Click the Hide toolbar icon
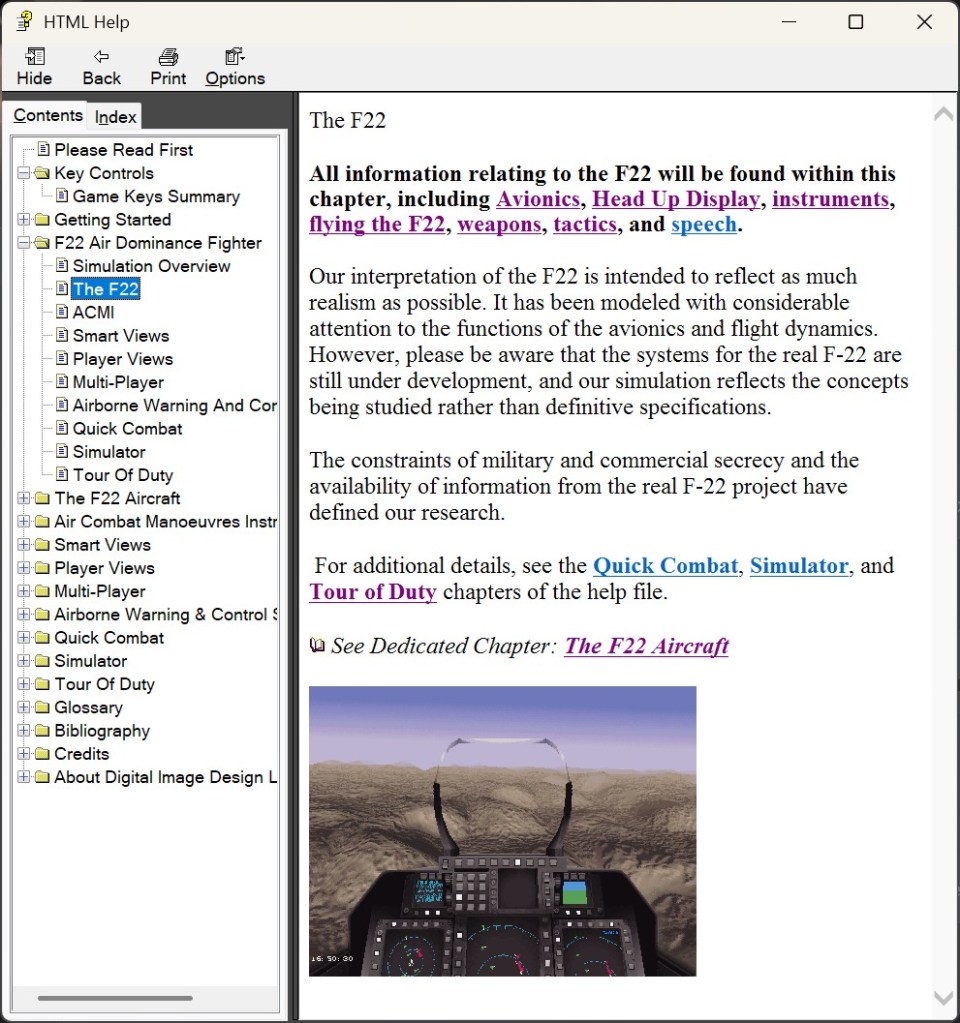 [x=34, y=57]
